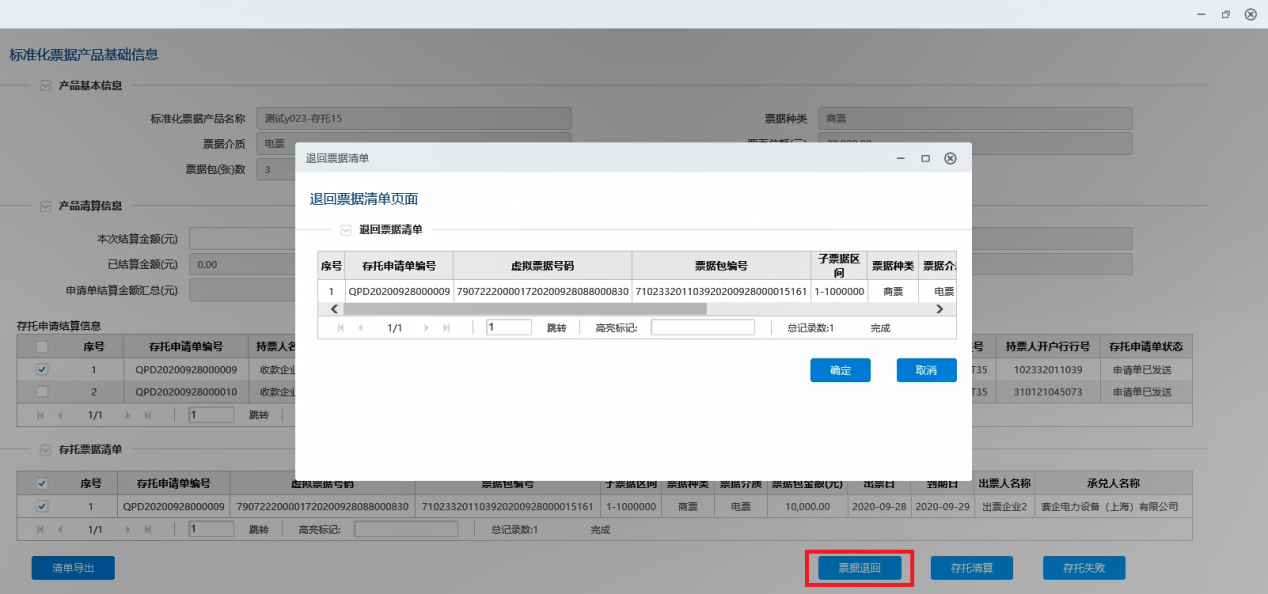Screen dimensions: 1268x594
Task: Collapse the 退回票据清单 section
Action: [346, 230]
